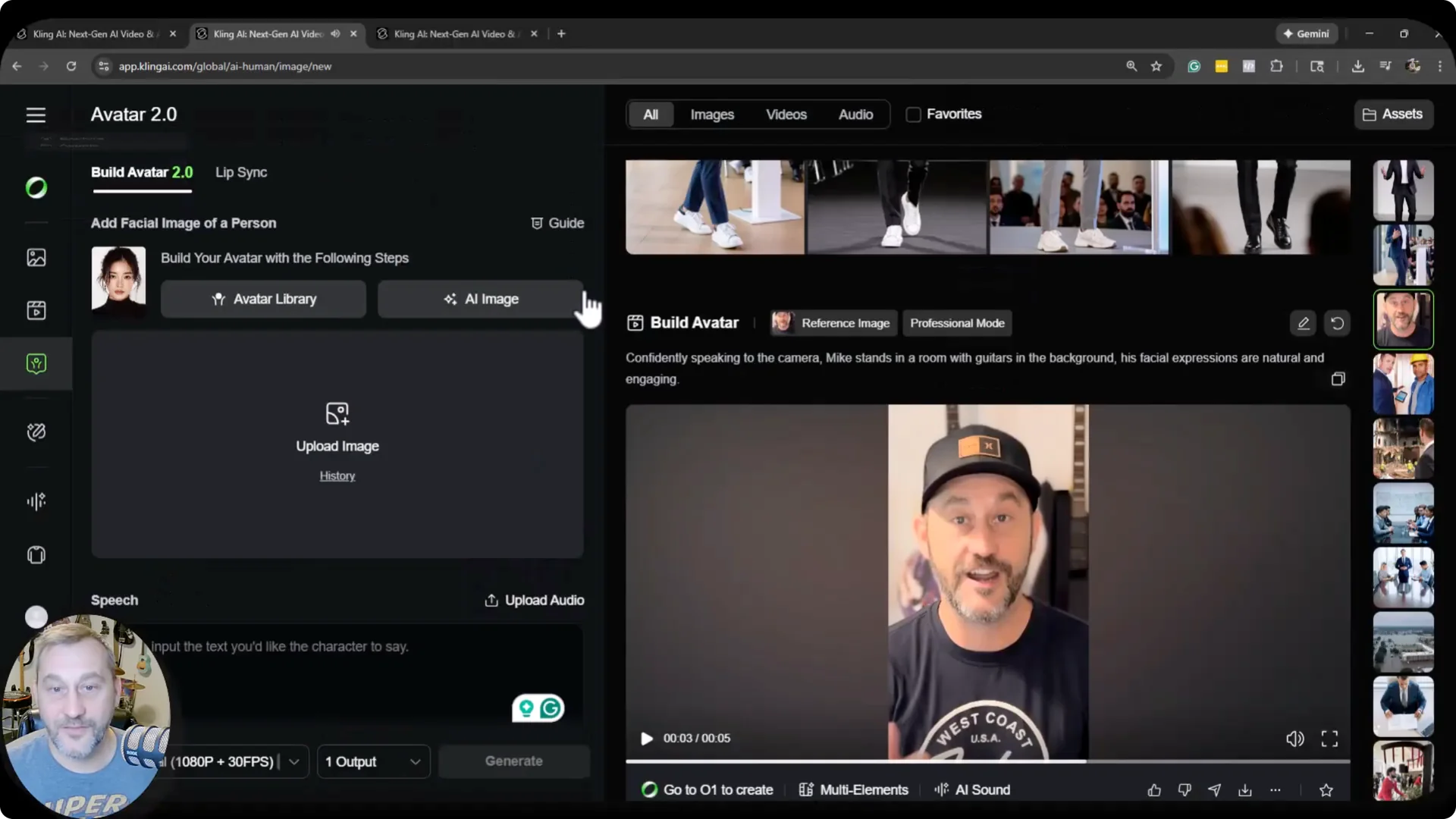Select the Videos filter tab

(786, 115)
